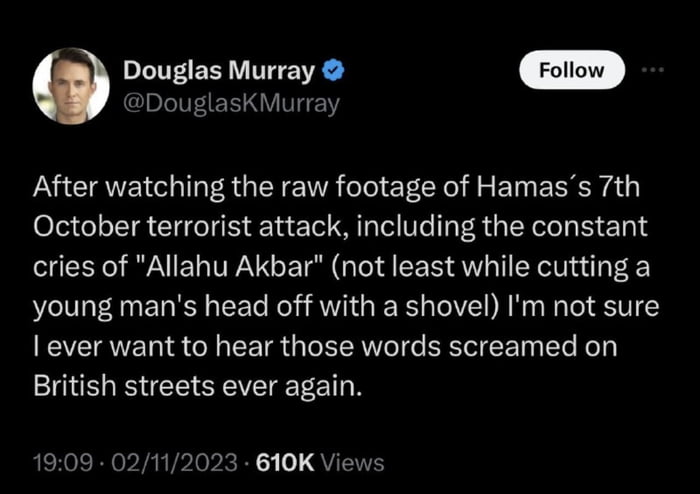700x494 pixels.
Task: Open Douglas Murray's profile picture
Action: [x=71, y=86]
